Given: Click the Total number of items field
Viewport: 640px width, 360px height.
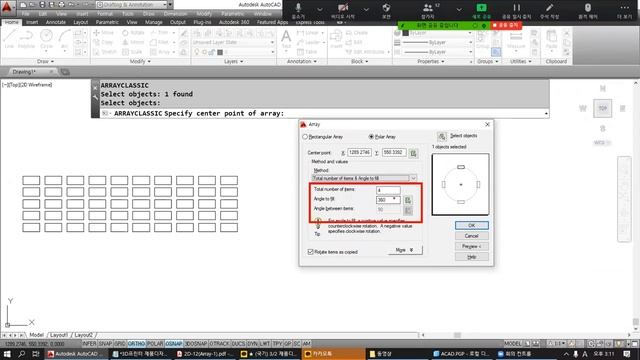Looking at the screenshot, I should 388,190.
